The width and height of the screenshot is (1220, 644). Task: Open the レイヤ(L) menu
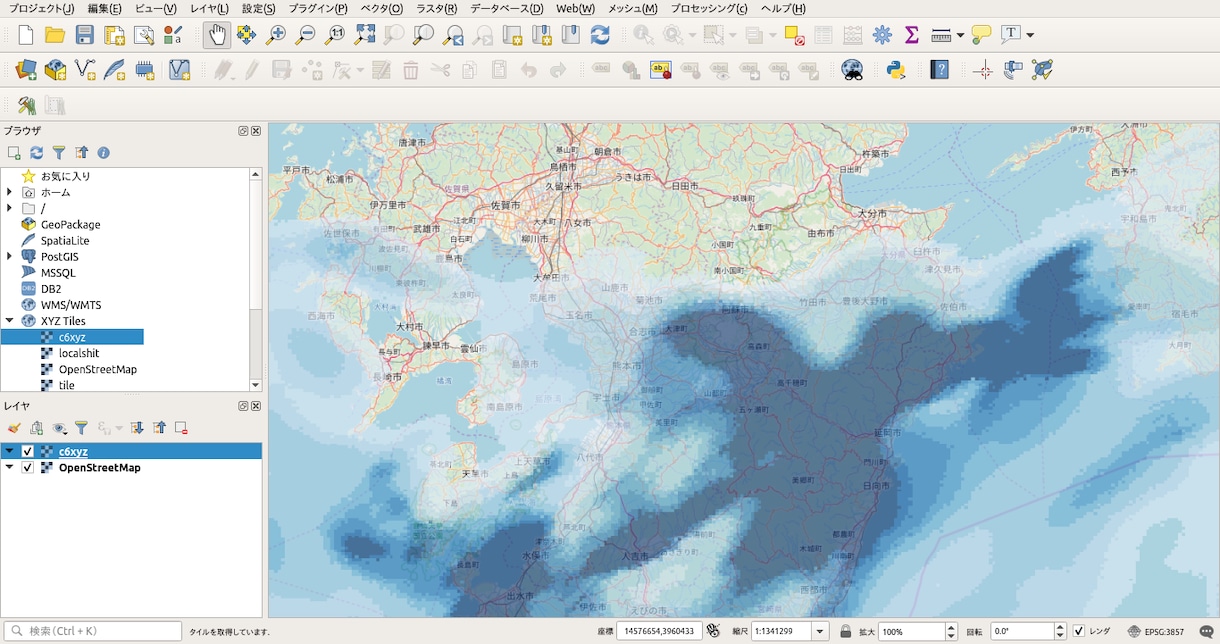[x=209, y=9]
